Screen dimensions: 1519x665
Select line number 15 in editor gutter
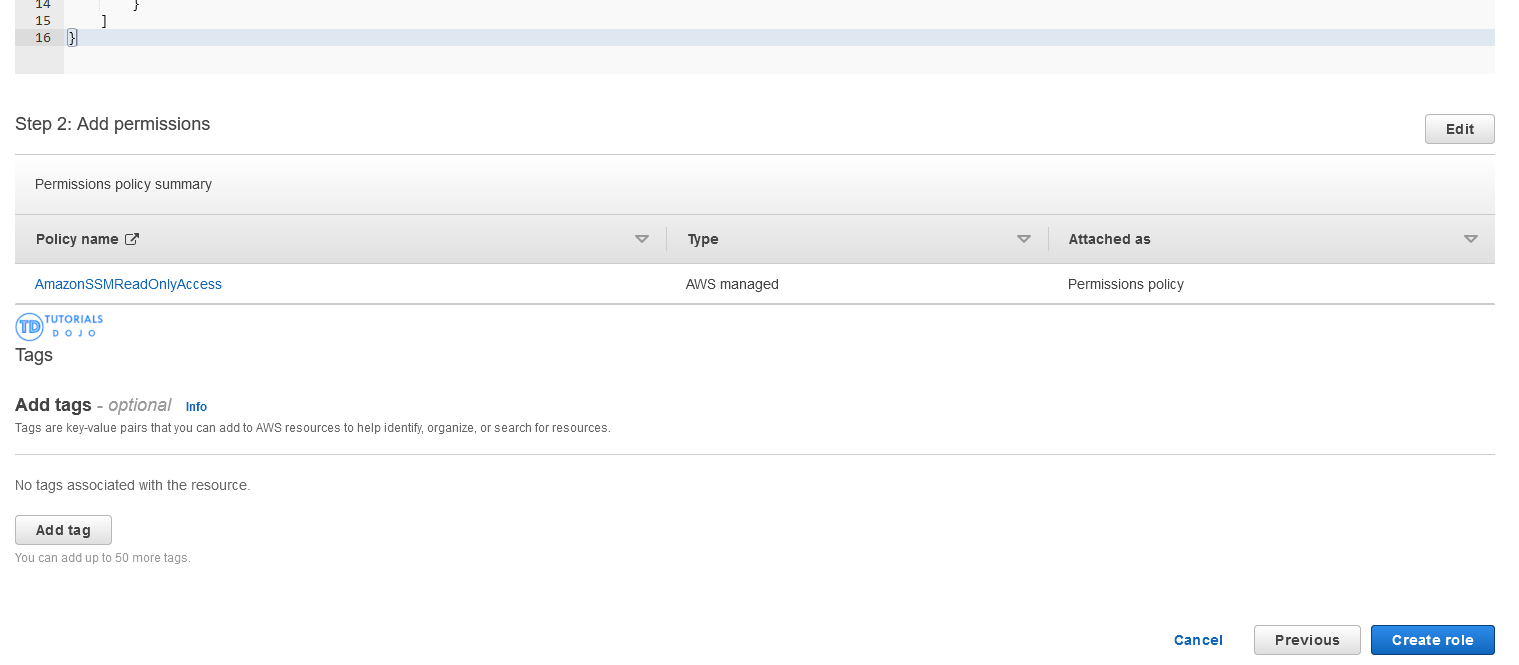[42, 20]
